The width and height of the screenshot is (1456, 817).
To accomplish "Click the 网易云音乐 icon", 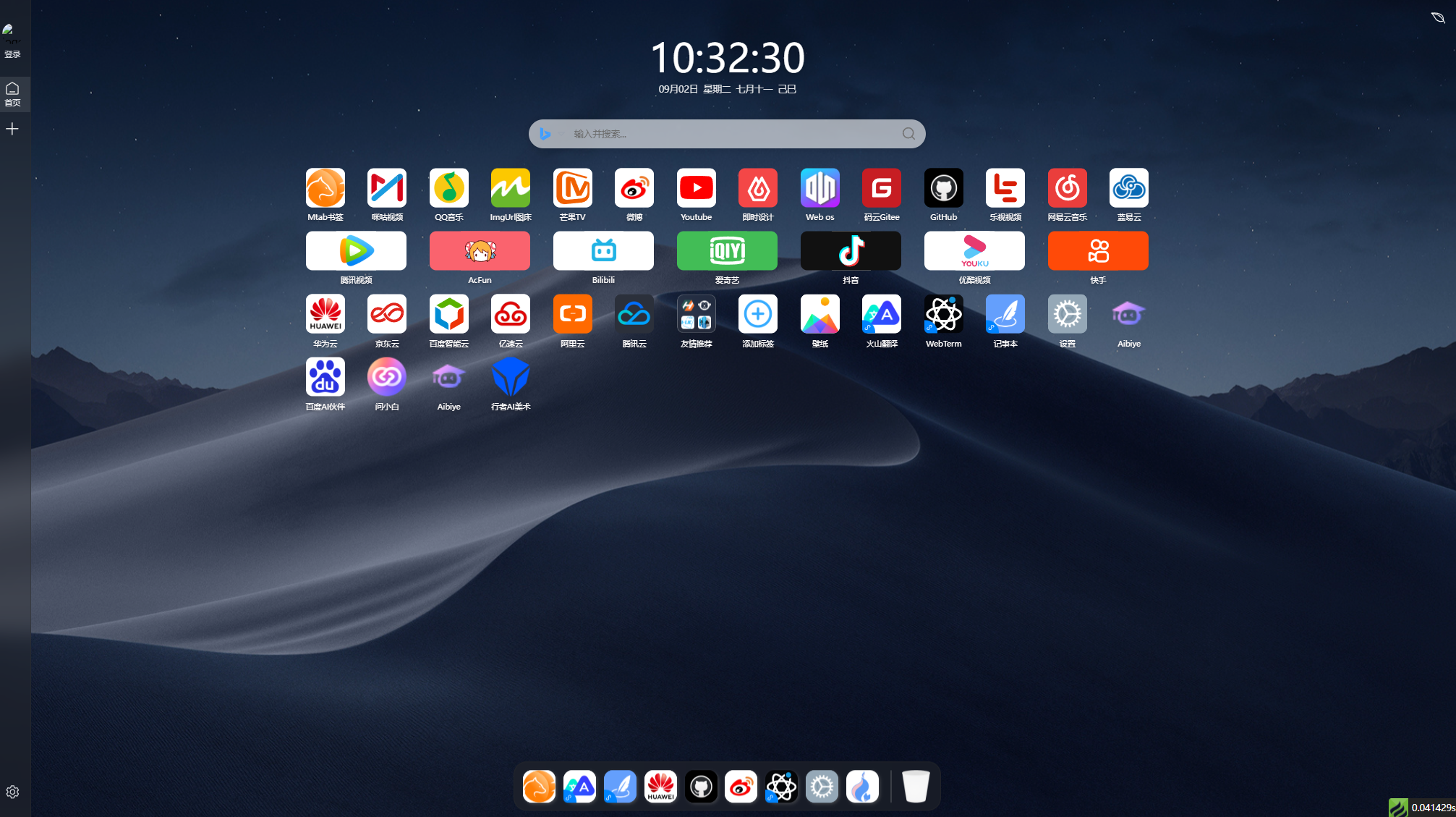I will 1067,188.
